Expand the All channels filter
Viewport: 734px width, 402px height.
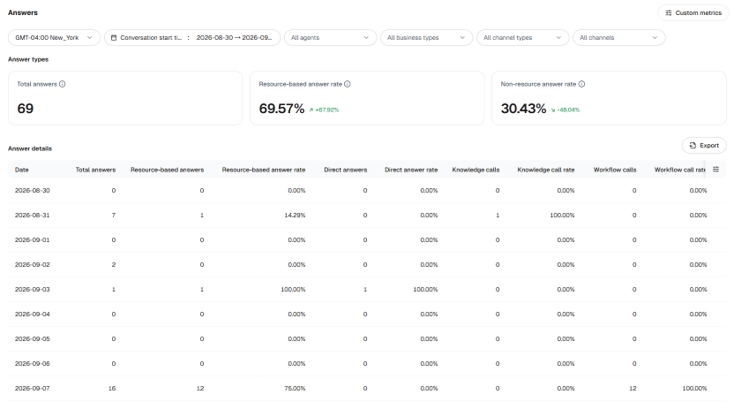coord(619,37)
